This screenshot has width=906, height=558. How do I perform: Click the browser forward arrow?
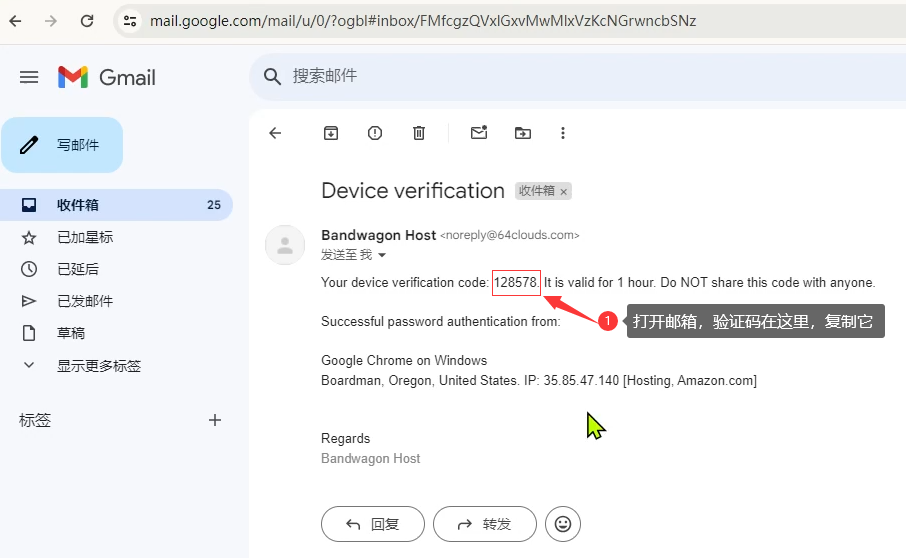pos(51,21)
